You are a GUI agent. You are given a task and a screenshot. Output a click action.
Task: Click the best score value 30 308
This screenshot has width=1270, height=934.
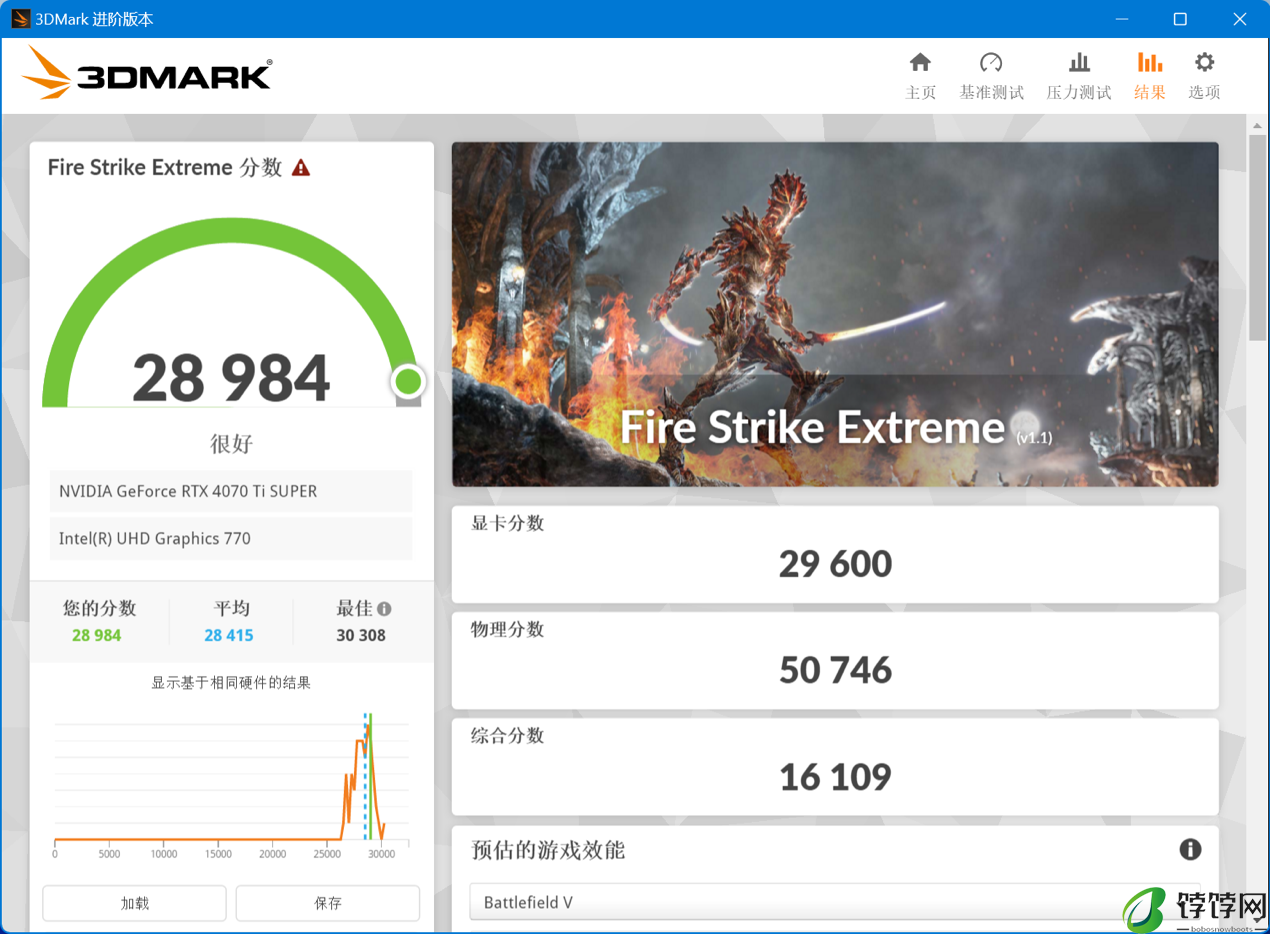pyautogui.click(x=361, y=635)
